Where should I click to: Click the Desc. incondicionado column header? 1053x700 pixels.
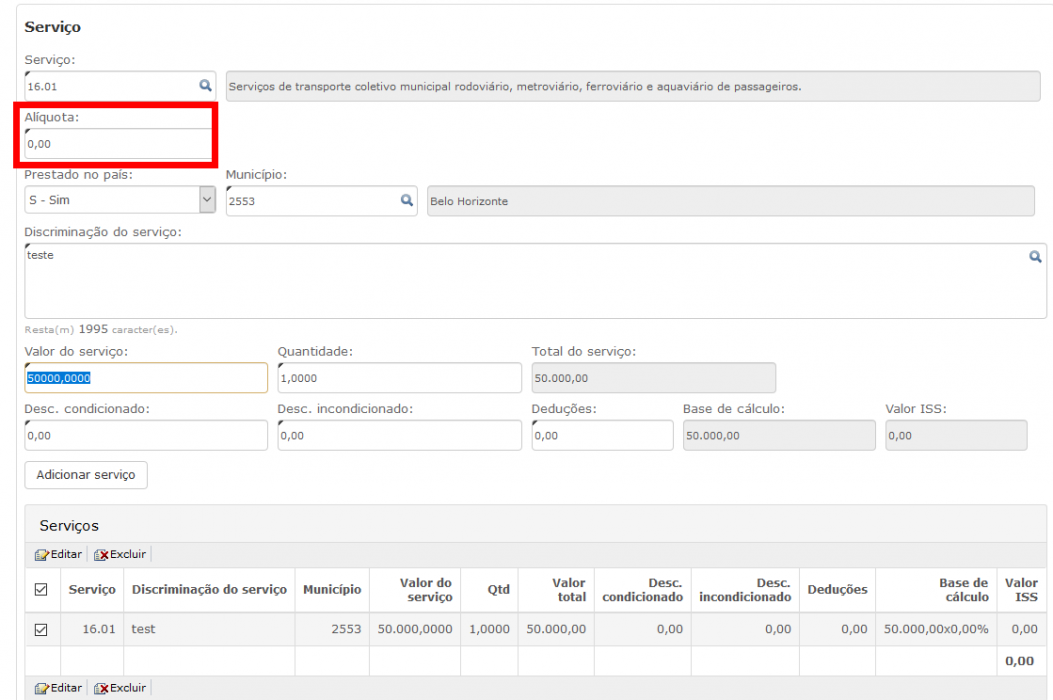pos(745,589)
